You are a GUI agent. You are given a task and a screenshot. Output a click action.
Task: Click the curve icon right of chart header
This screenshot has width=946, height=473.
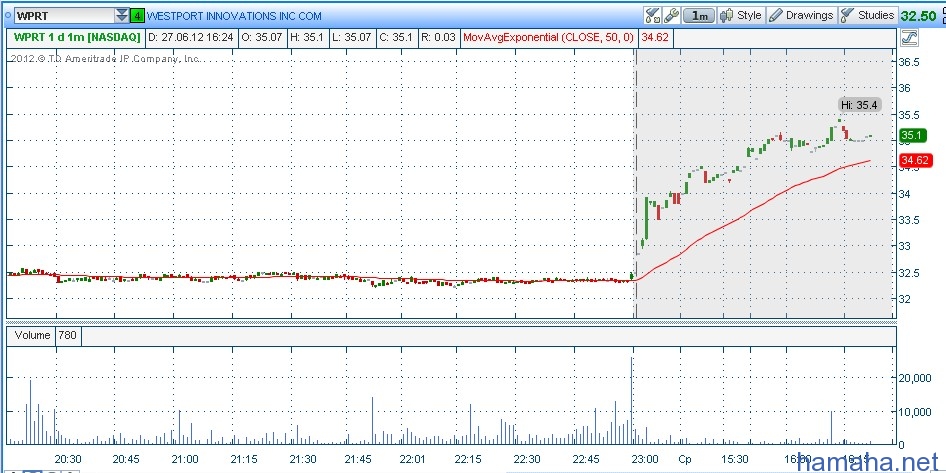pos(909,38)
